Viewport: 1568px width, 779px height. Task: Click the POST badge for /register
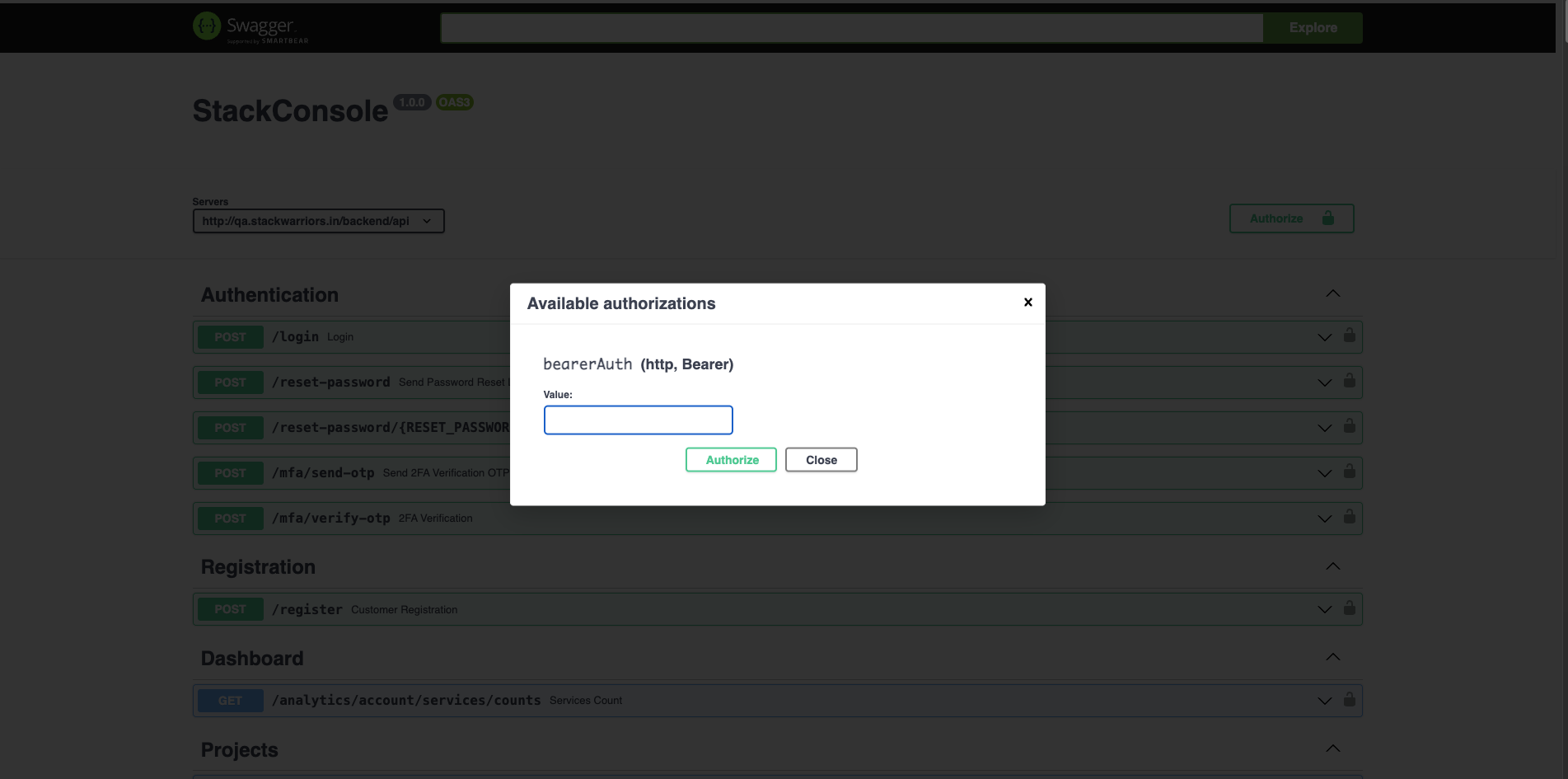(230, 609)
